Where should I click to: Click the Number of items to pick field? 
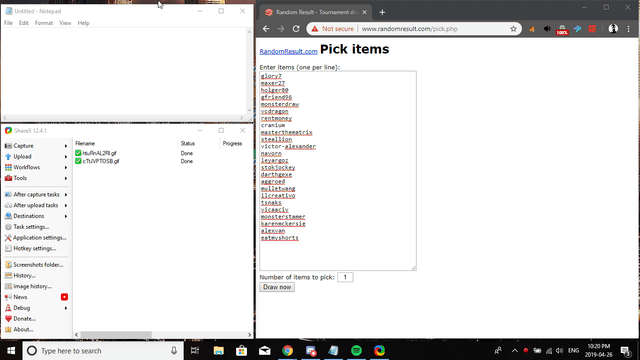345,277
